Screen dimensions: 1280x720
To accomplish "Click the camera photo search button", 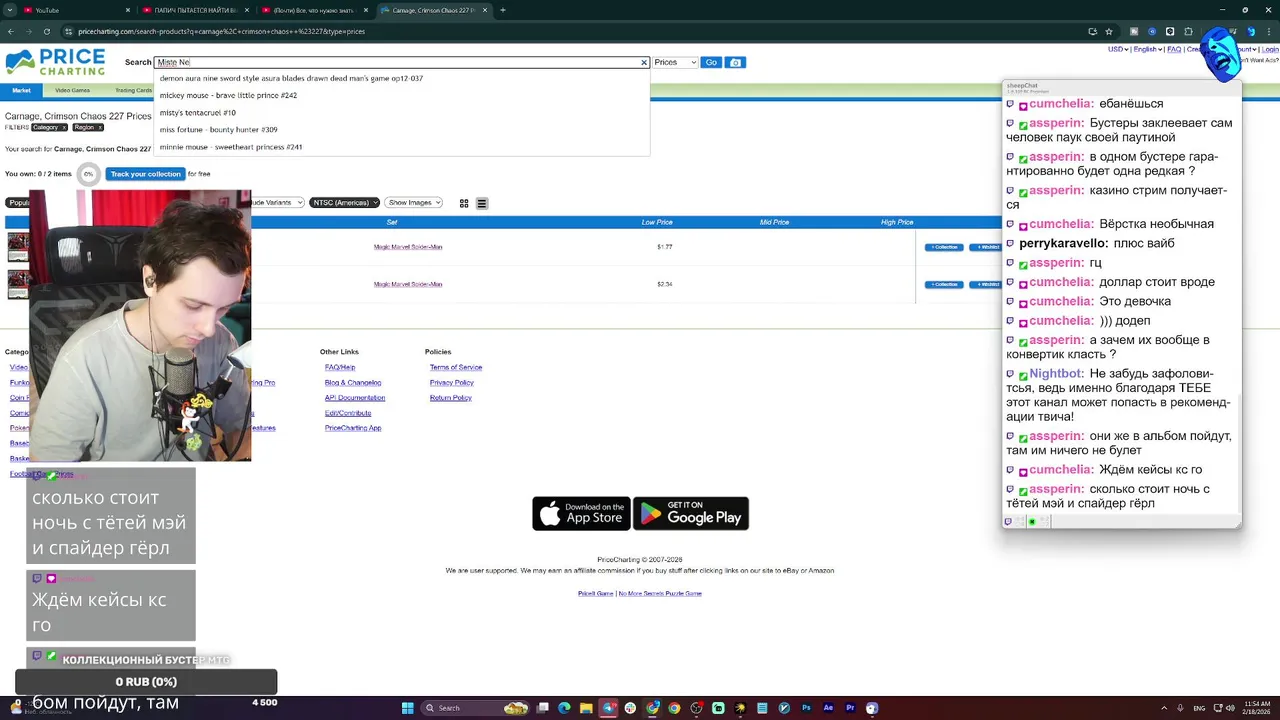I will [735, 62].
